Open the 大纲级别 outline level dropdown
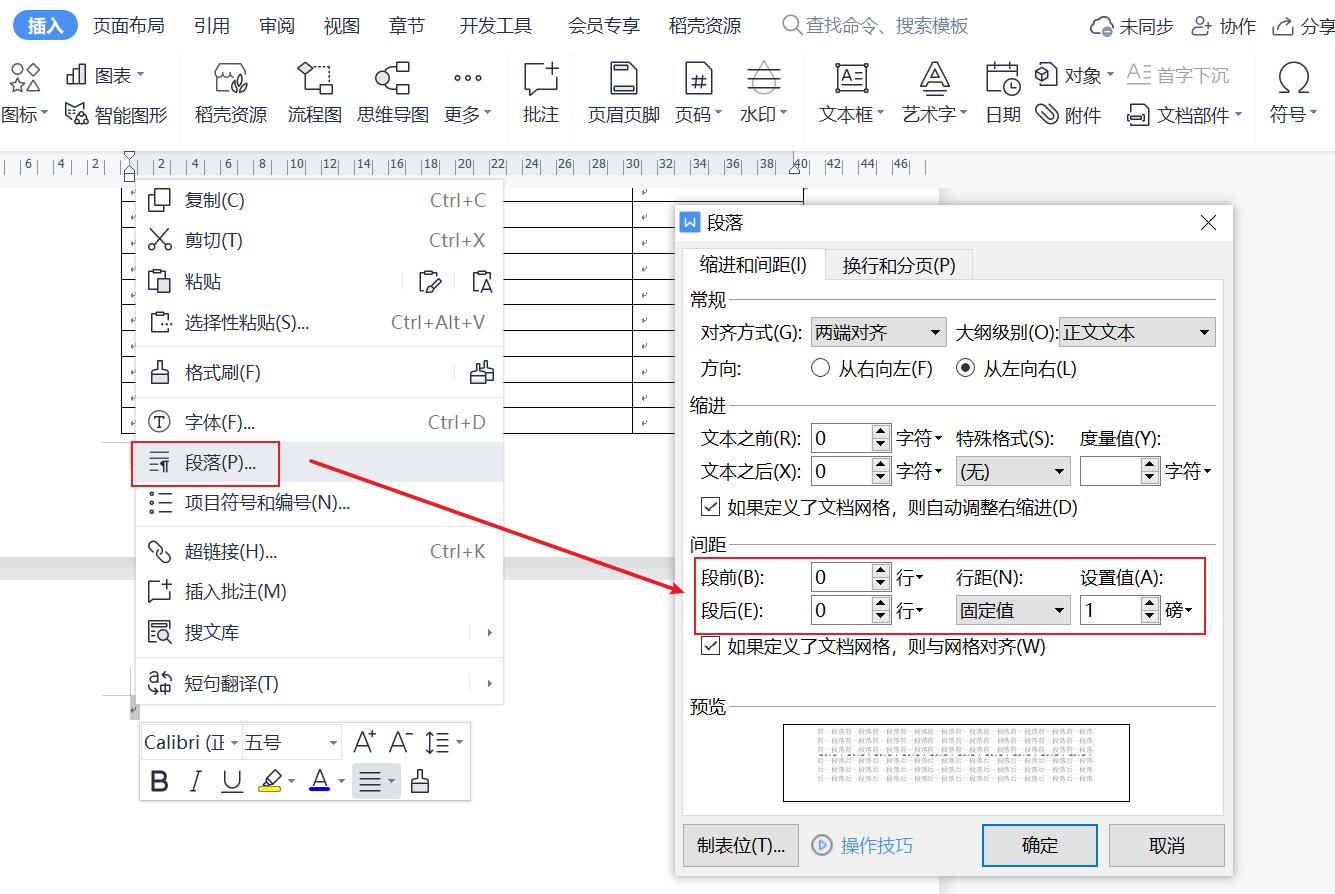Viewport: 1335px width, 894px height. (1136, 333)
